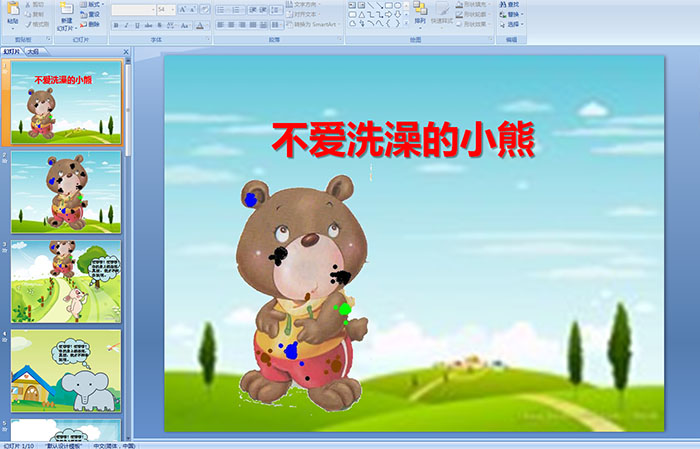Open the Line Spacing dropdown
Screen dimensions: 700x449
tap(276, 10)
